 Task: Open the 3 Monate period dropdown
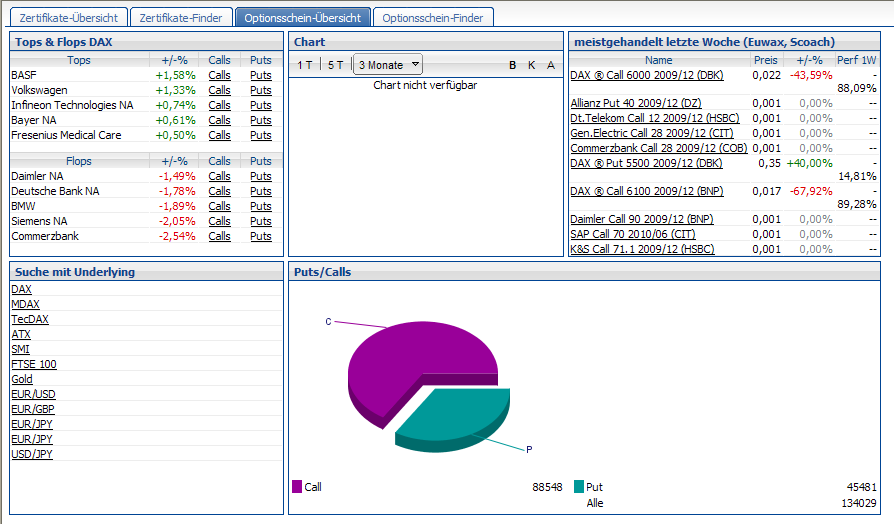[x=388, y=65]
